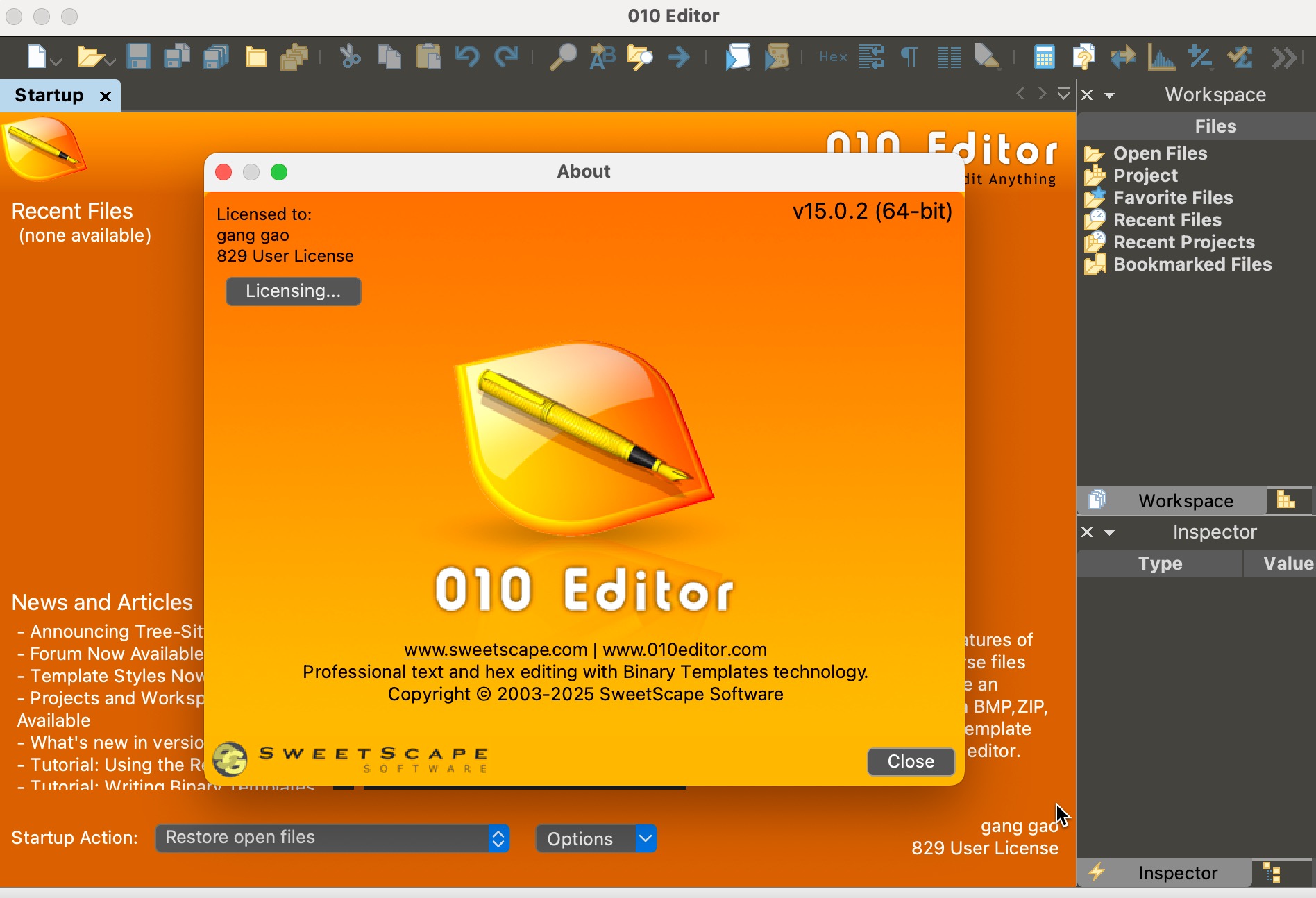Click the Undo arrow icon
The width and height of the screenshot is (1316, 898).
[x=467, y=56]
